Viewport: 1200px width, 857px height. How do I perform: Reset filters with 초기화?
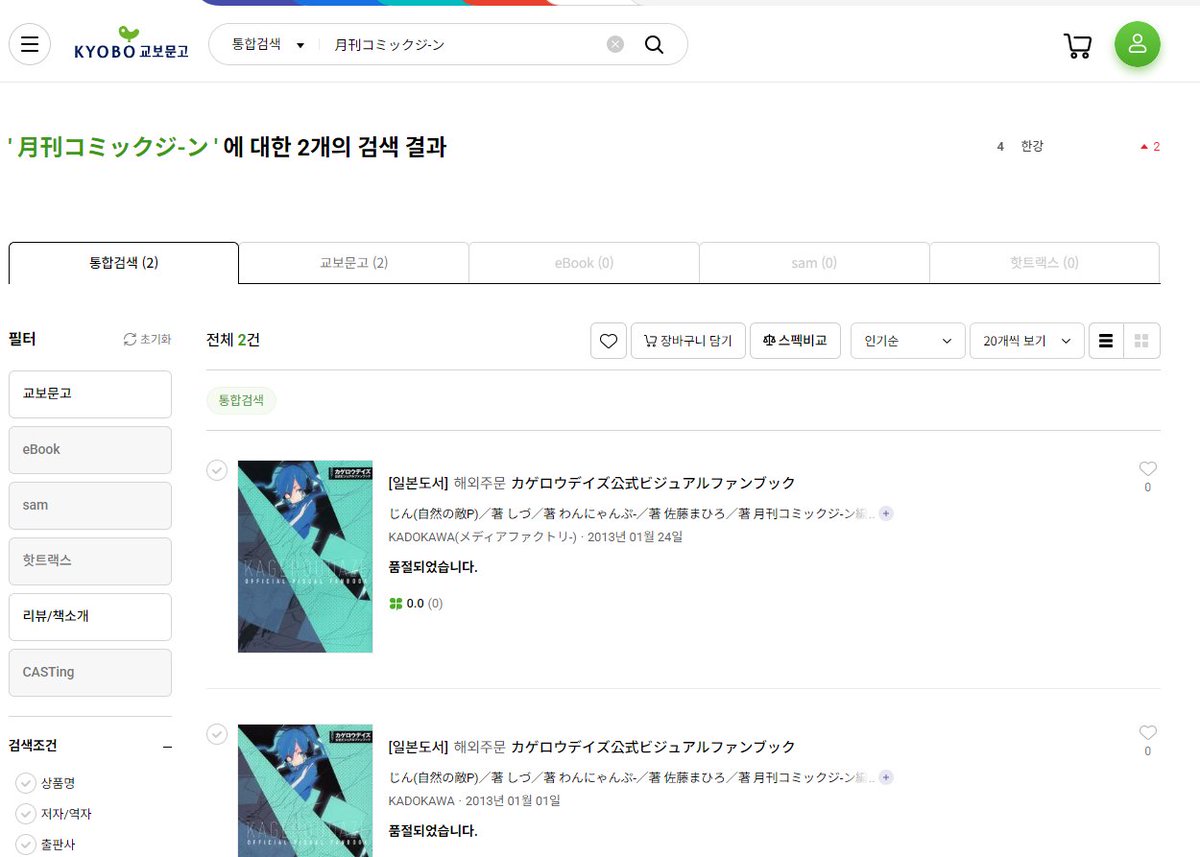click(147, 339)
